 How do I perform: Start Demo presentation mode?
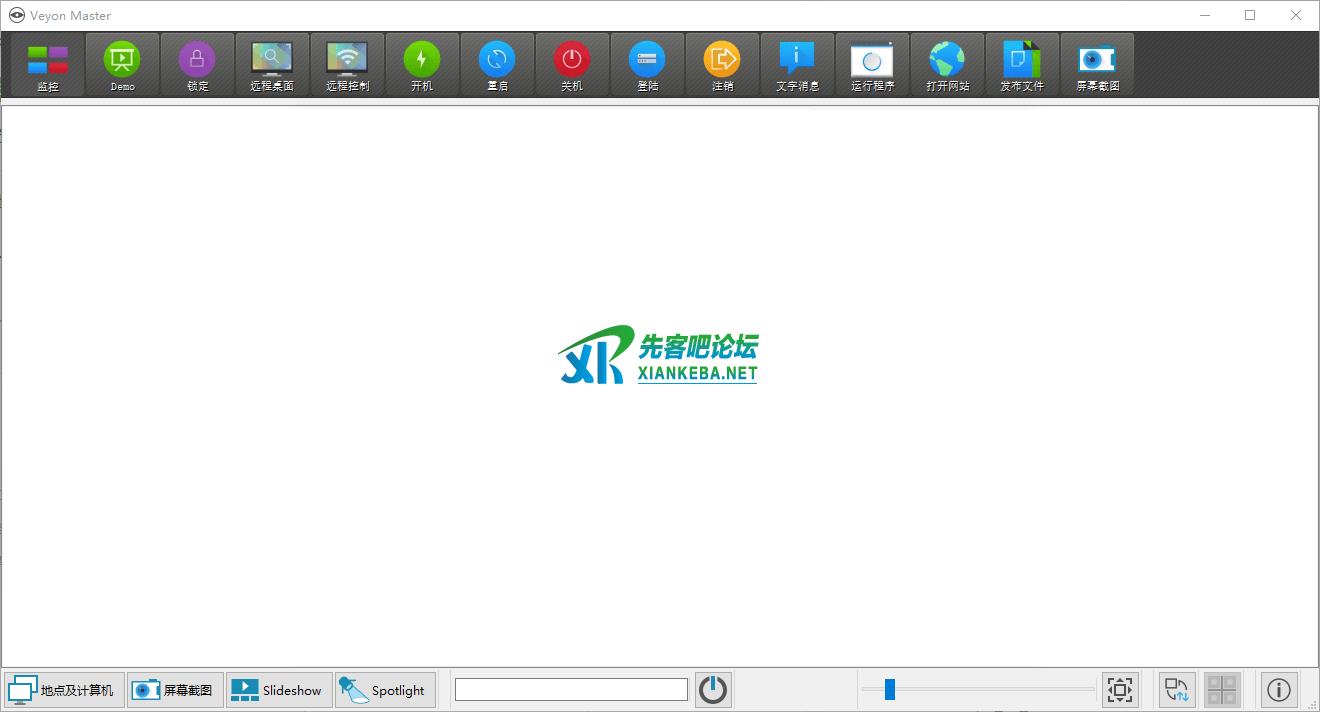tap(122, 65)
